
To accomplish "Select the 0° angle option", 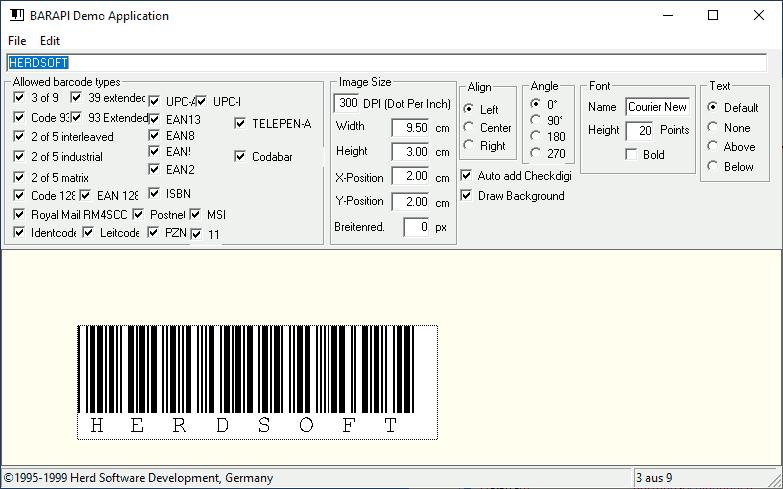I will [535, 104].
